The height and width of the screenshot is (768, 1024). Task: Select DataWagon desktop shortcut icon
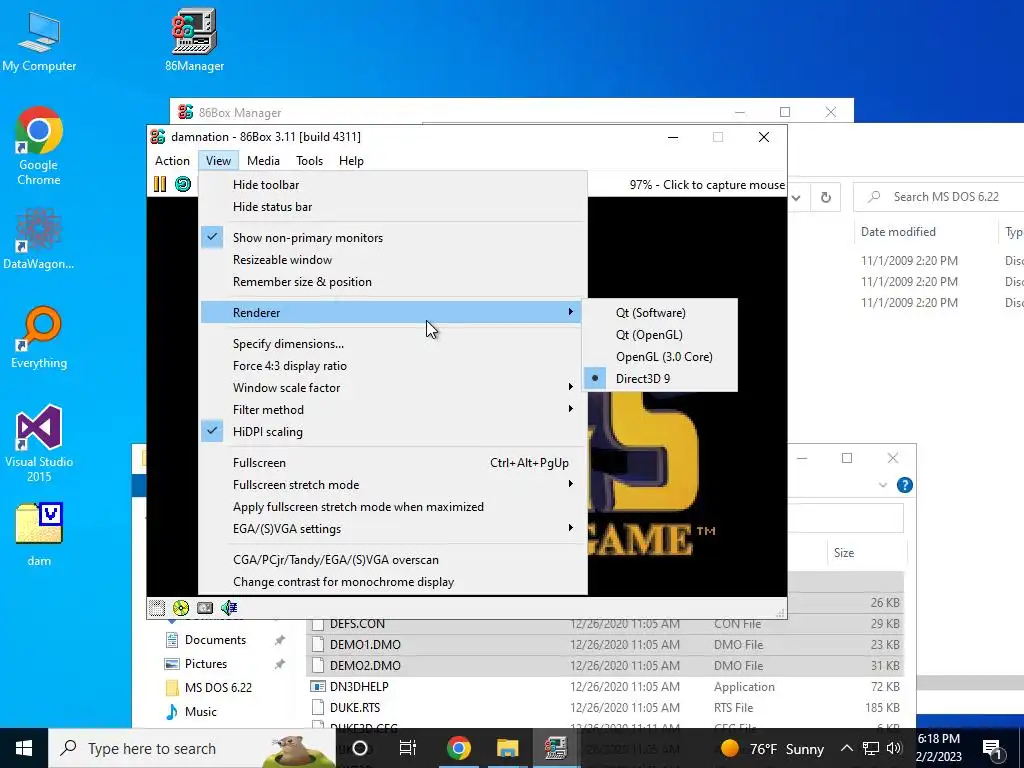coord(39,239)
